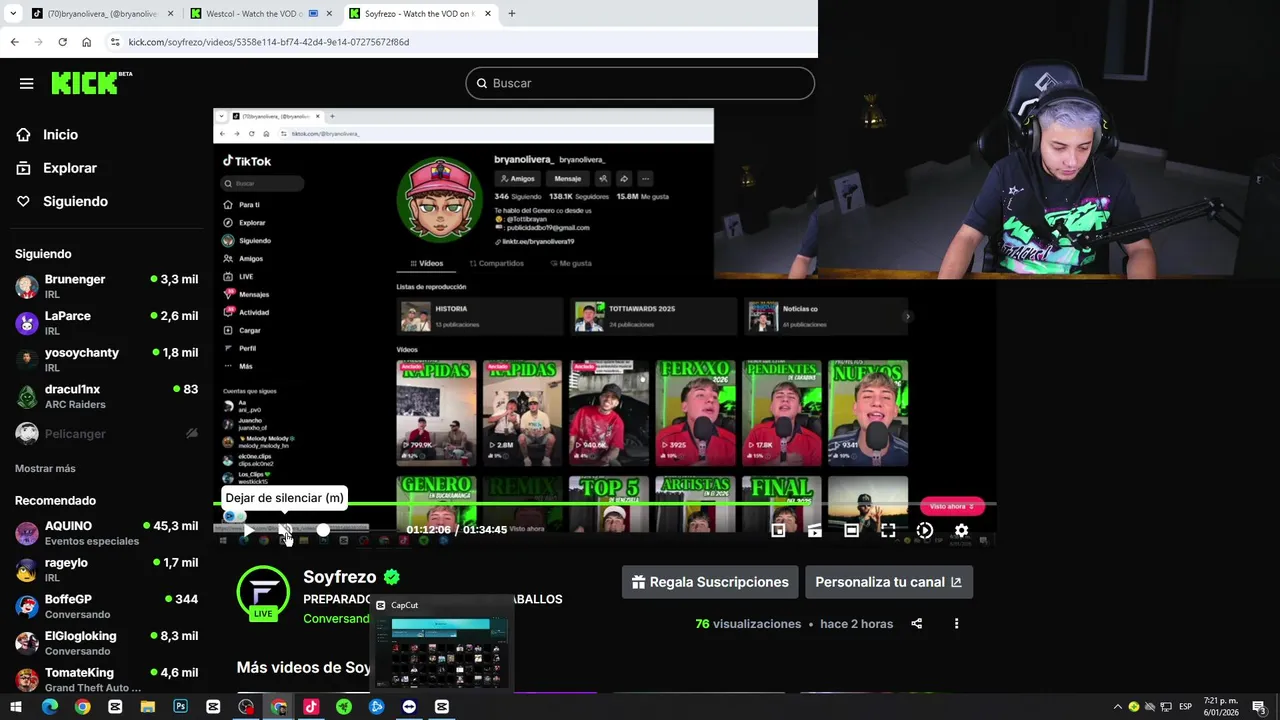Open yosoychanty channel from sidebar
Screen dimensions: 1280x720
(x=105, y=360)
